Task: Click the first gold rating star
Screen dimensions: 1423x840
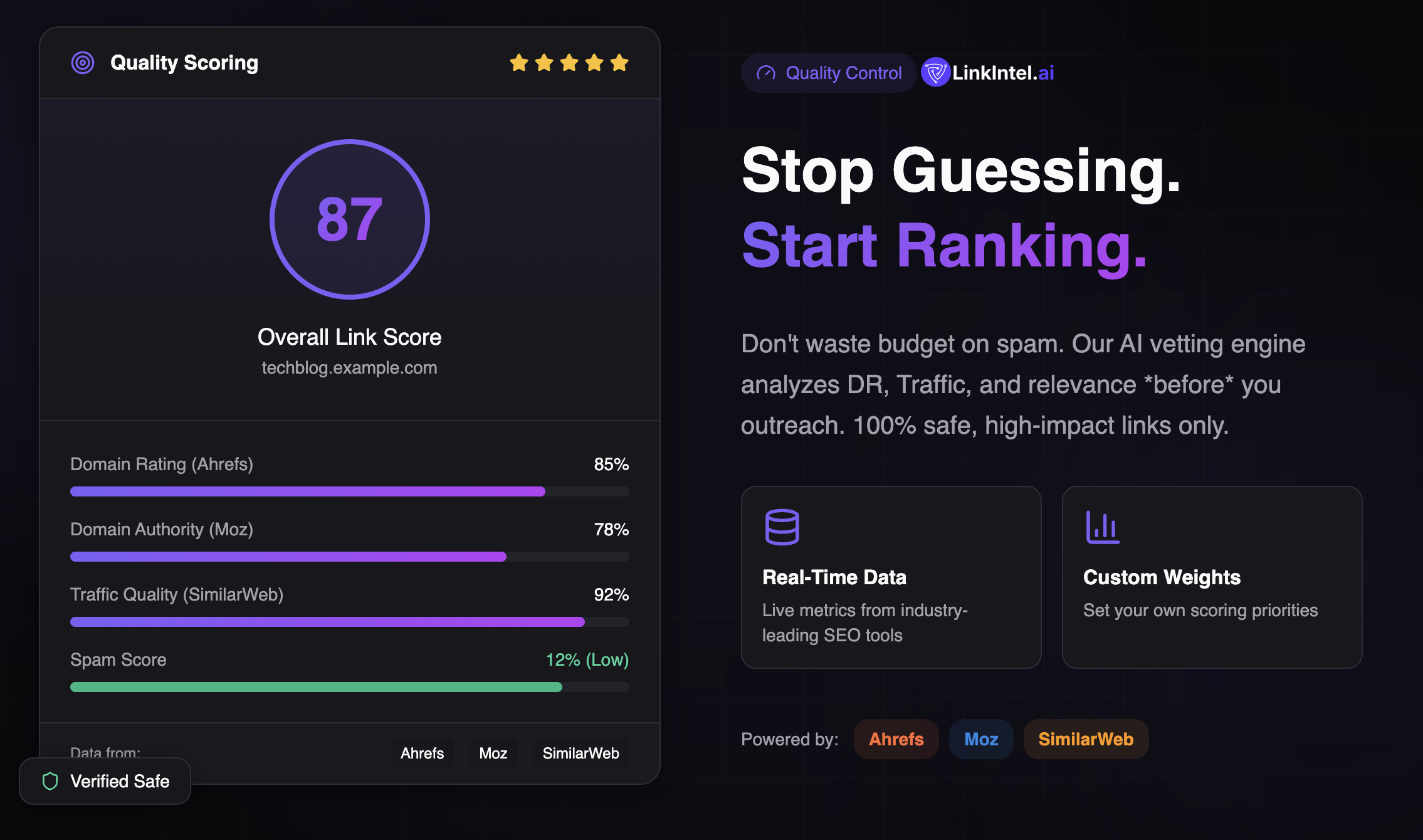Action: click(x=519, y=63)
